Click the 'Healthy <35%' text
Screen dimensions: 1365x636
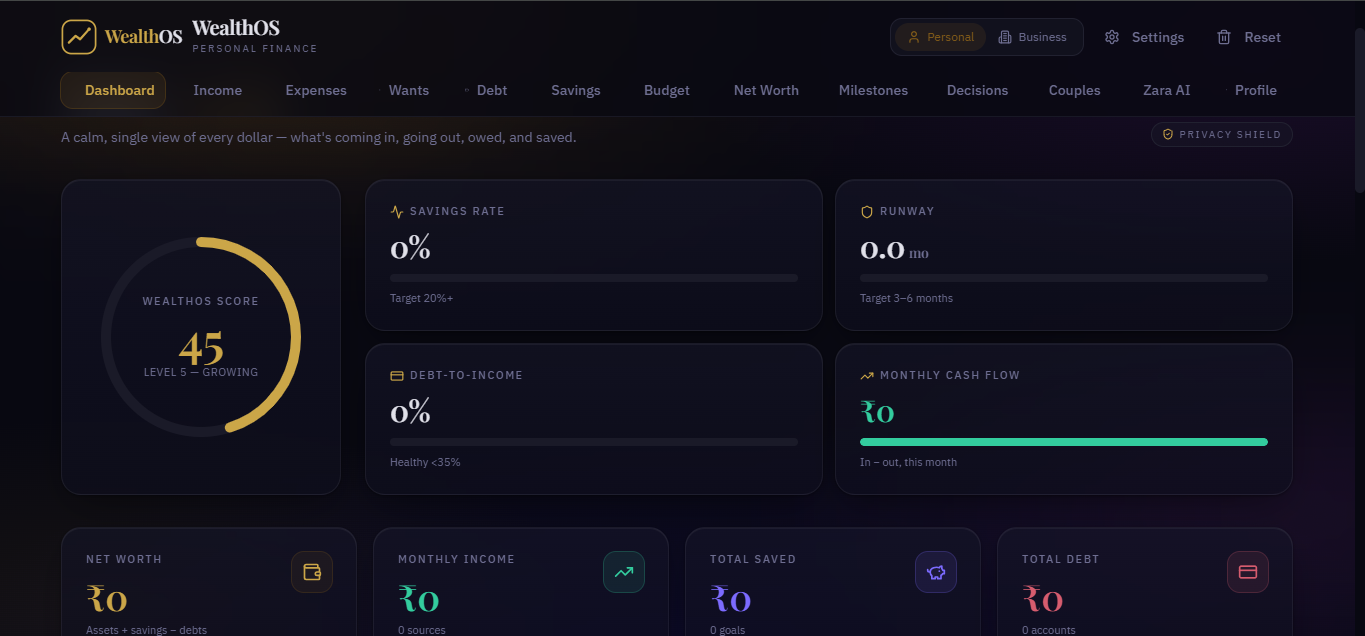425,462
